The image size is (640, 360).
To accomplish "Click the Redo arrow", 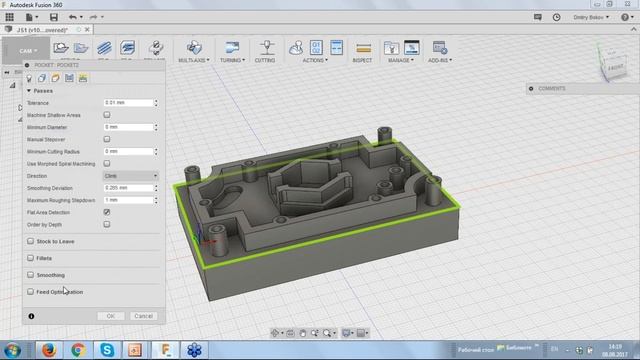I will 93,17.
